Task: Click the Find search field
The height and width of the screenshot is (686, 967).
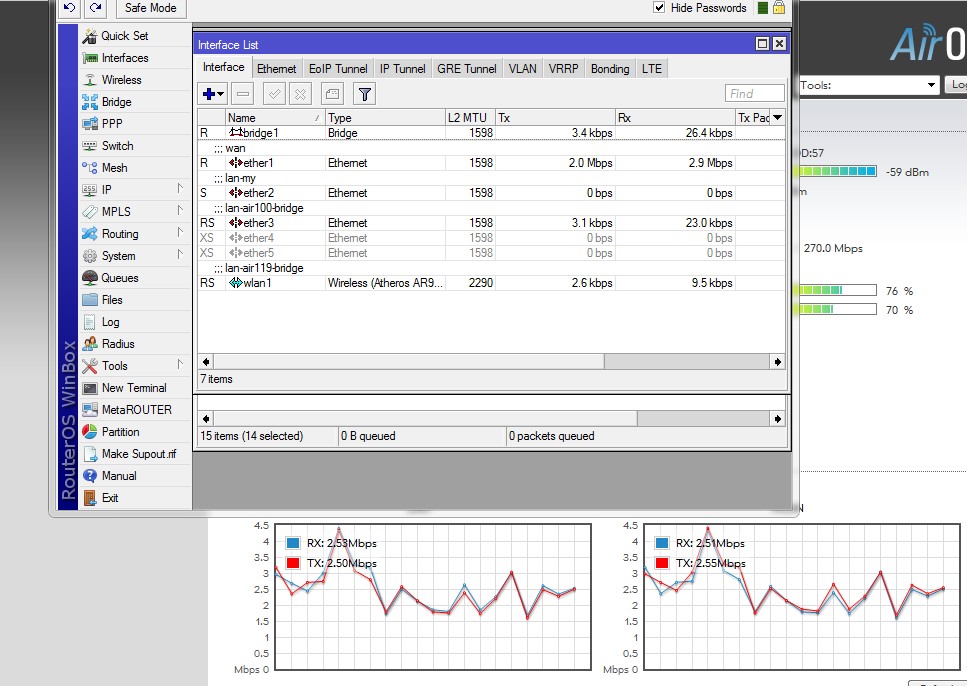Action: [x=754, y=94]
